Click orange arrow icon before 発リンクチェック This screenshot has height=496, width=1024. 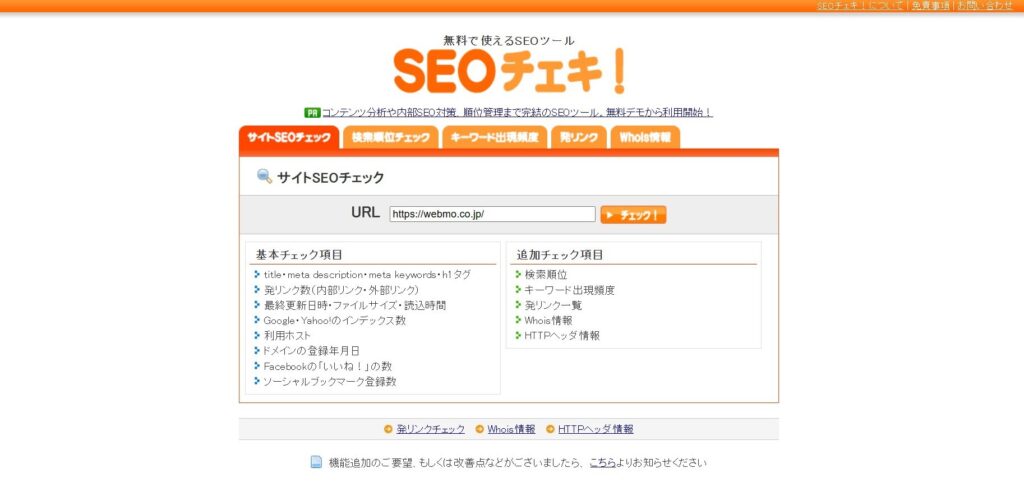click(x=388, y=429)
